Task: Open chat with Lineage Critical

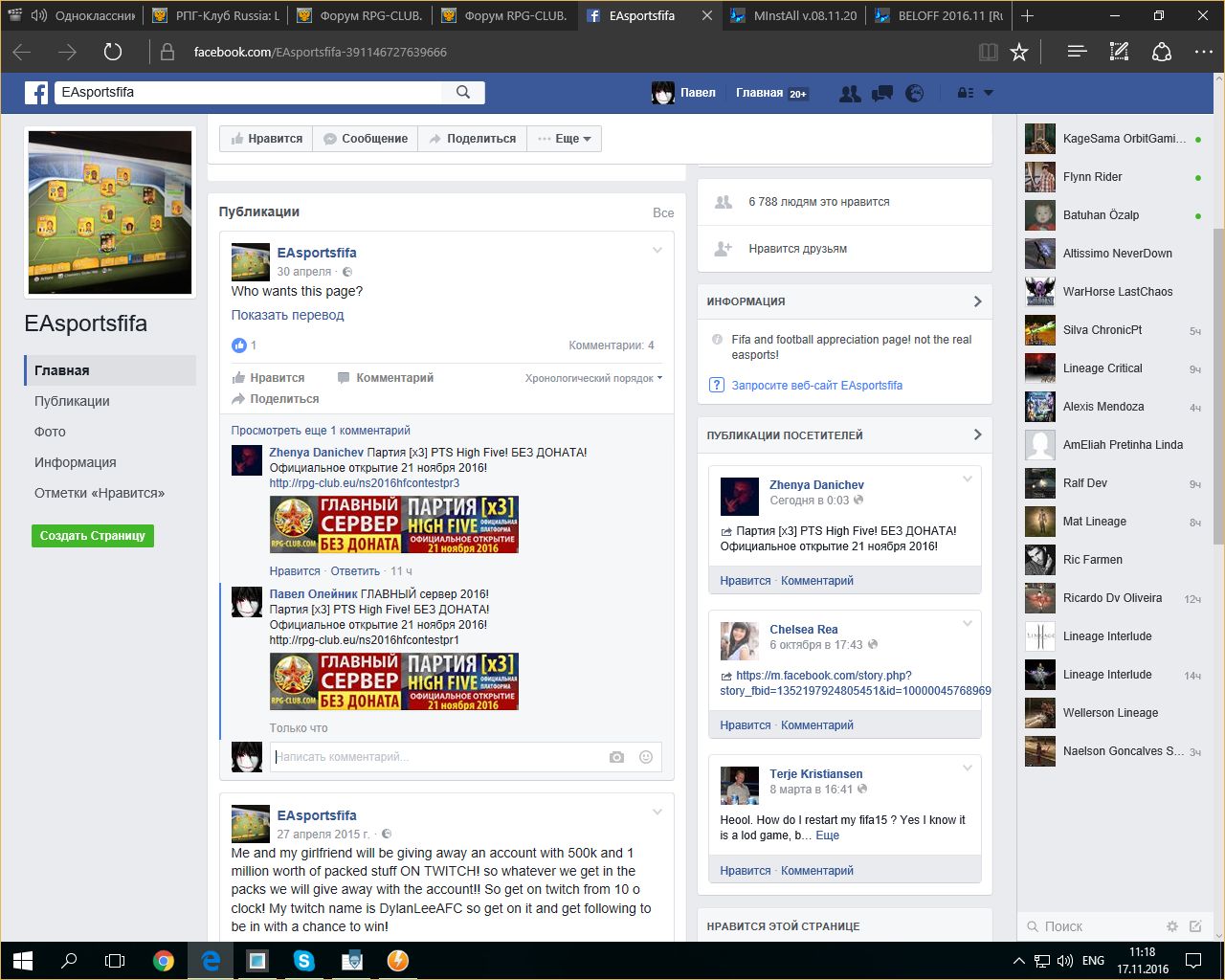Action: pos(1113,368)
